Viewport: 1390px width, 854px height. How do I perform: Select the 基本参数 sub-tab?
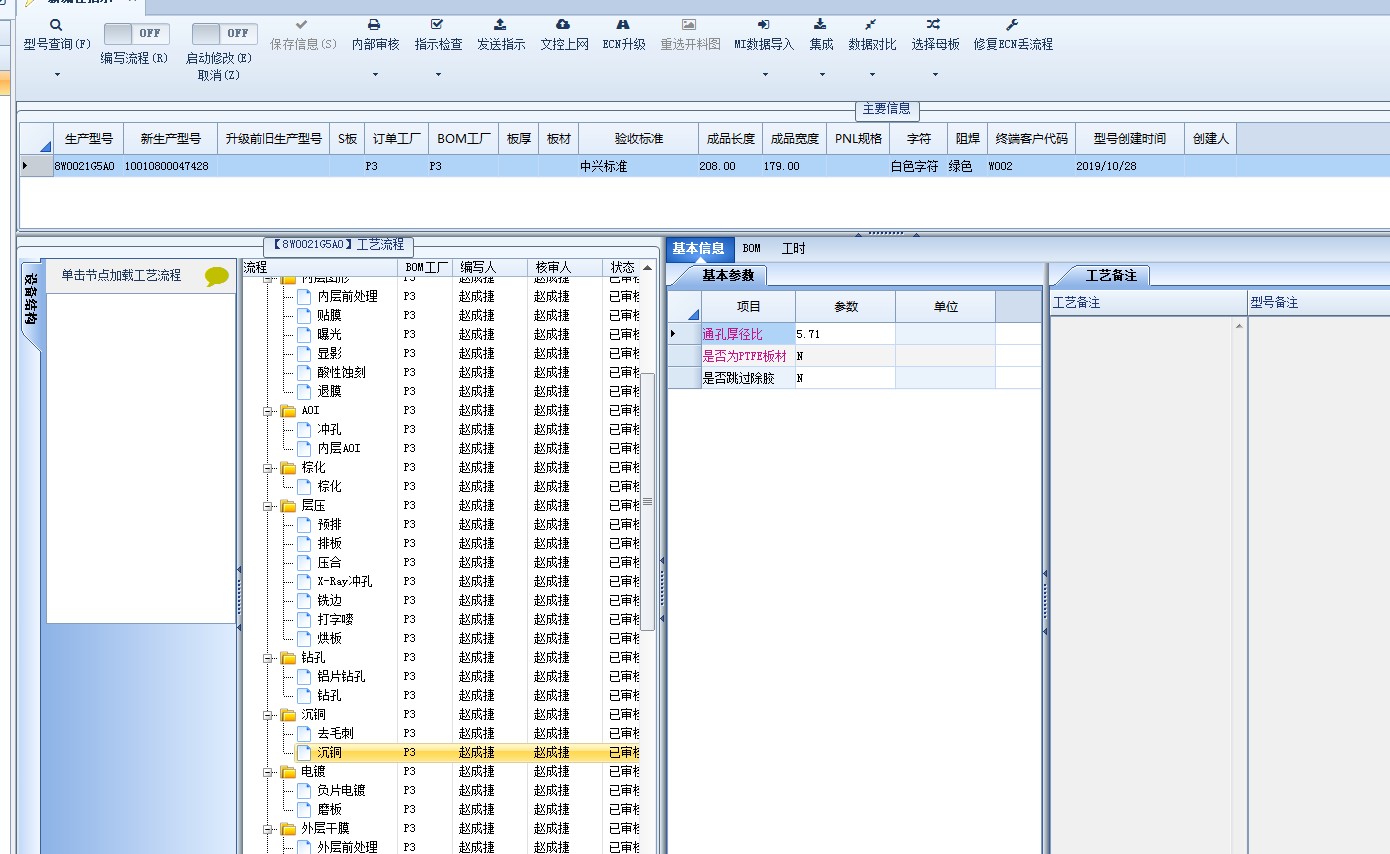click(x=727, y=275)
